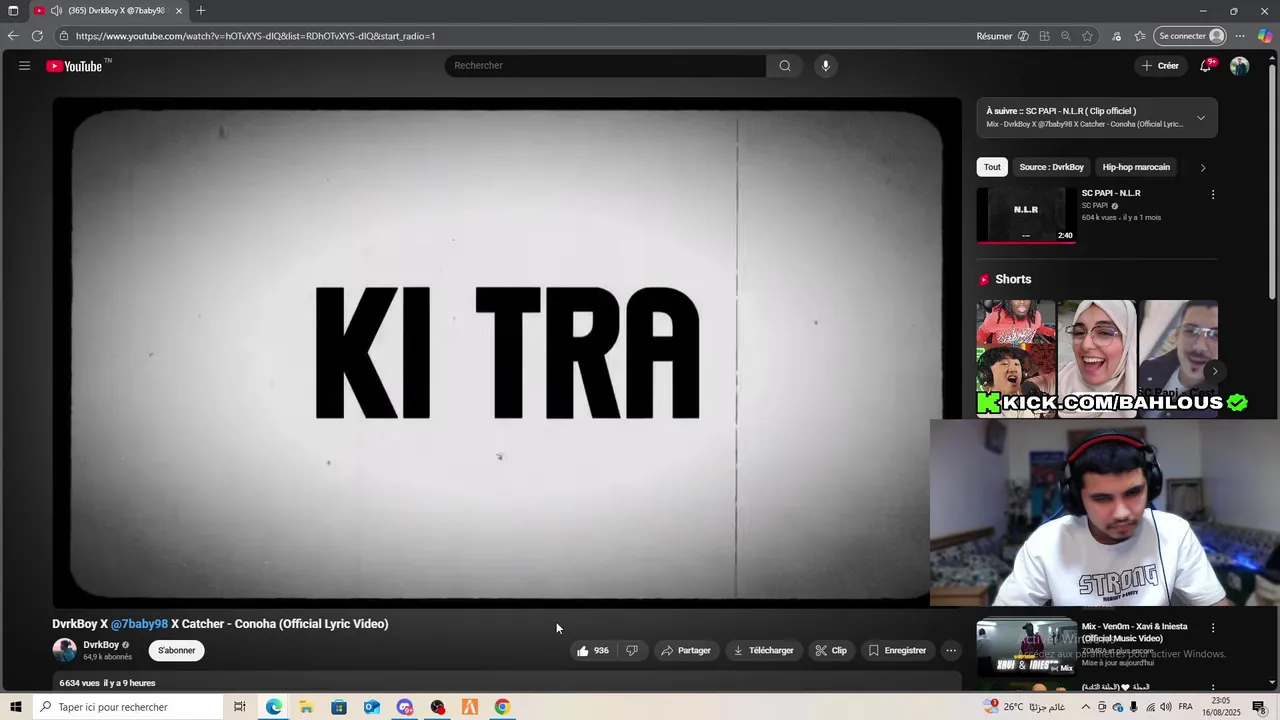1280x720 pixels.
Task: Open the SC PAPI - N.L.R video thumbnail
Action: click(x=1026, y=215)
